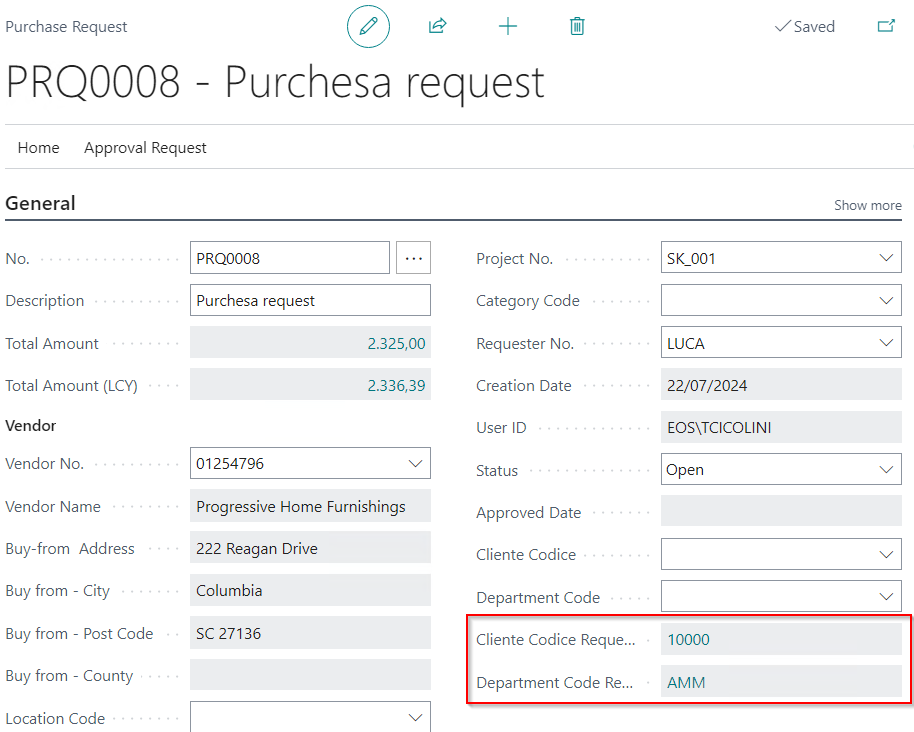Click Show more in General section
Screen dimensions: 914x732
867,205
